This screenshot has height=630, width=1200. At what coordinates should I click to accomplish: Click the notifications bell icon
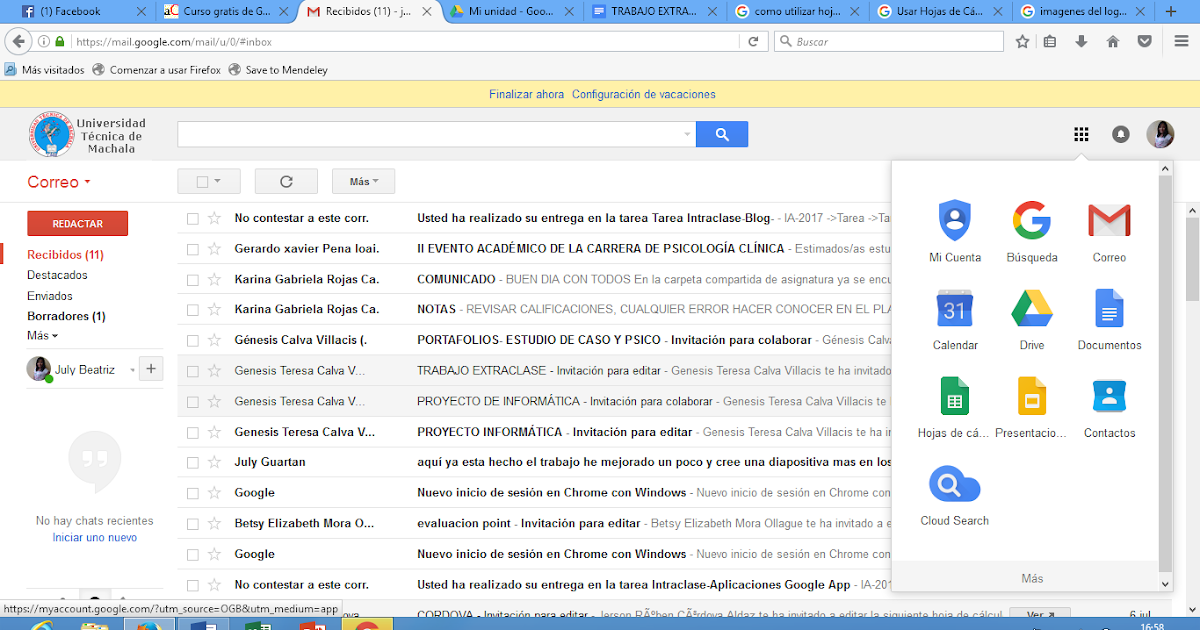[1120, 134]
